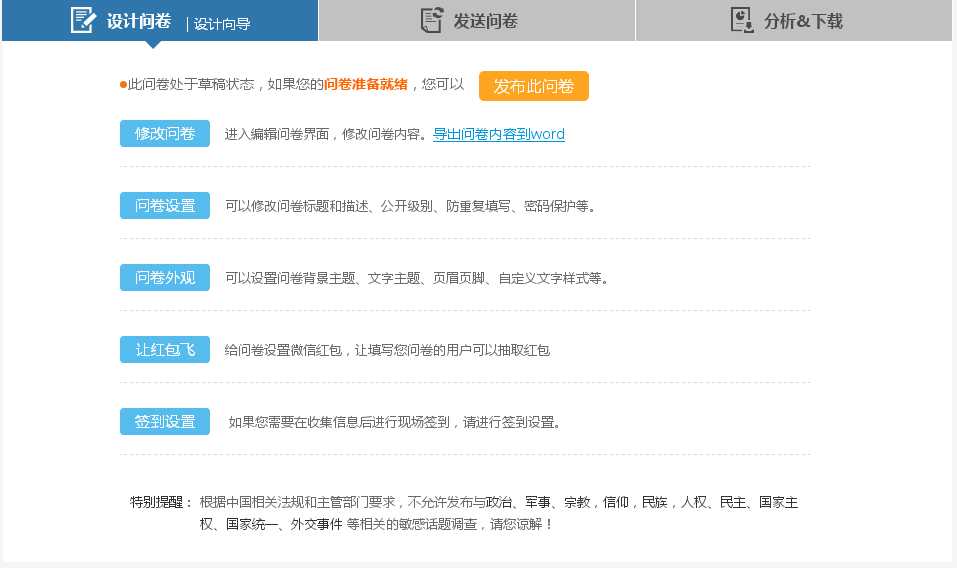Click description 可以设置问卷背景主题
The width and height of the screenshot is (957, 568).
[290, 278]
